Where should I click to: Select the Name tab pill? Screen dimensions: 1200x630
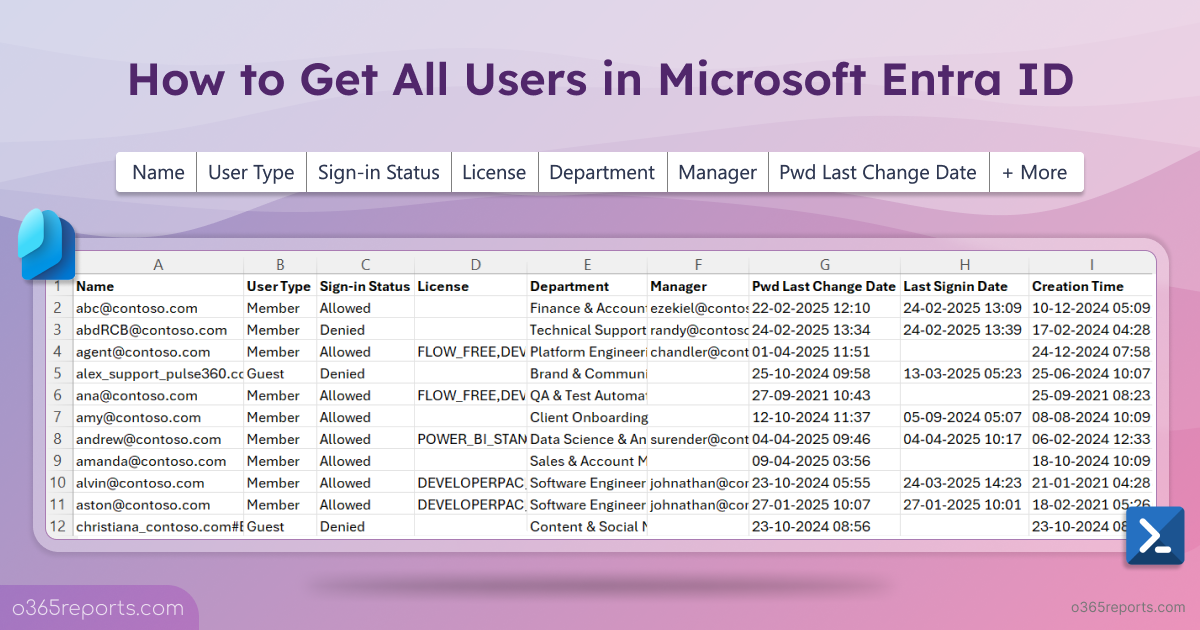coord(158,172)
